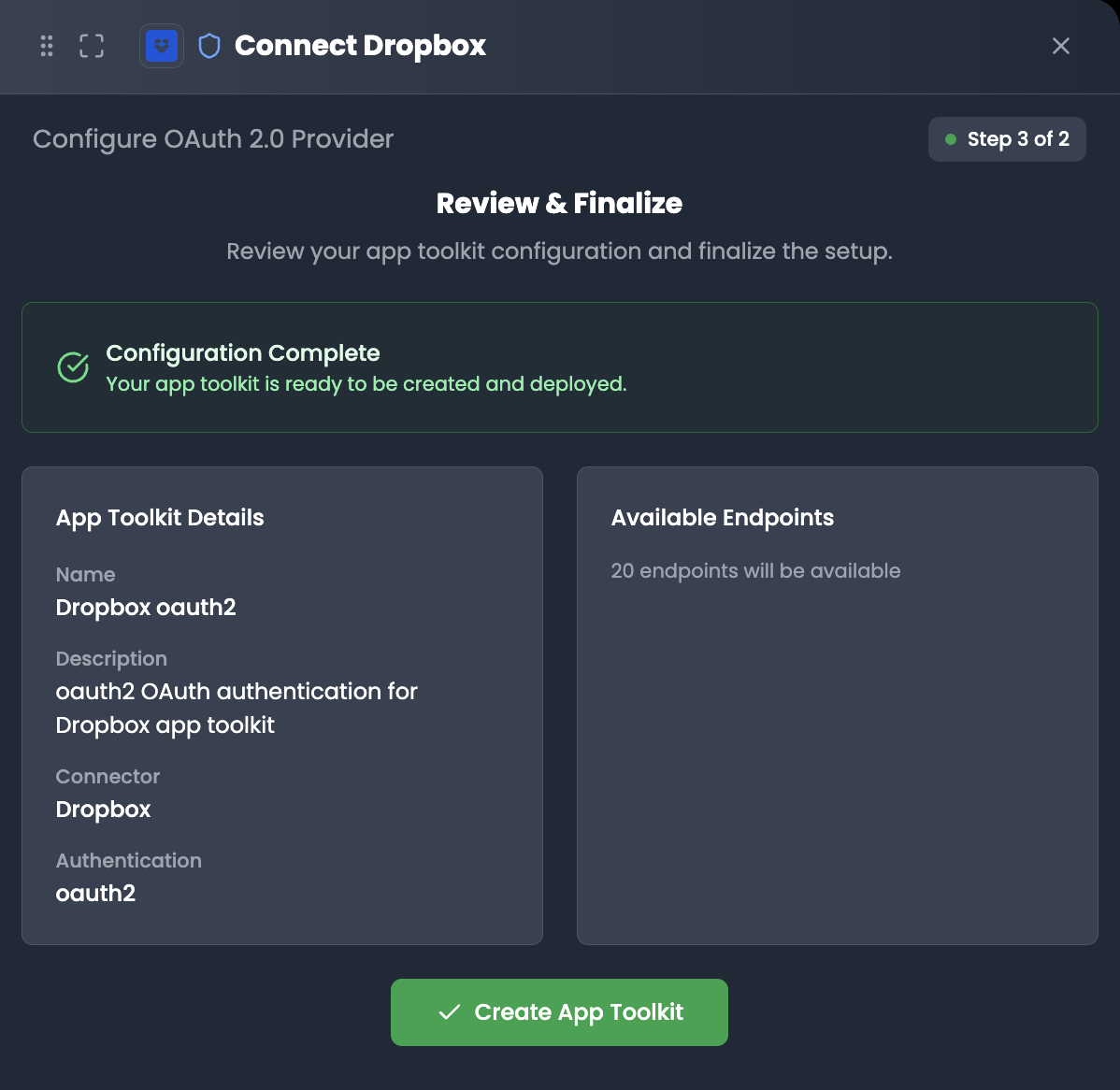
Task: Click the Dropbox logo icon
Action: pos(162,46)
